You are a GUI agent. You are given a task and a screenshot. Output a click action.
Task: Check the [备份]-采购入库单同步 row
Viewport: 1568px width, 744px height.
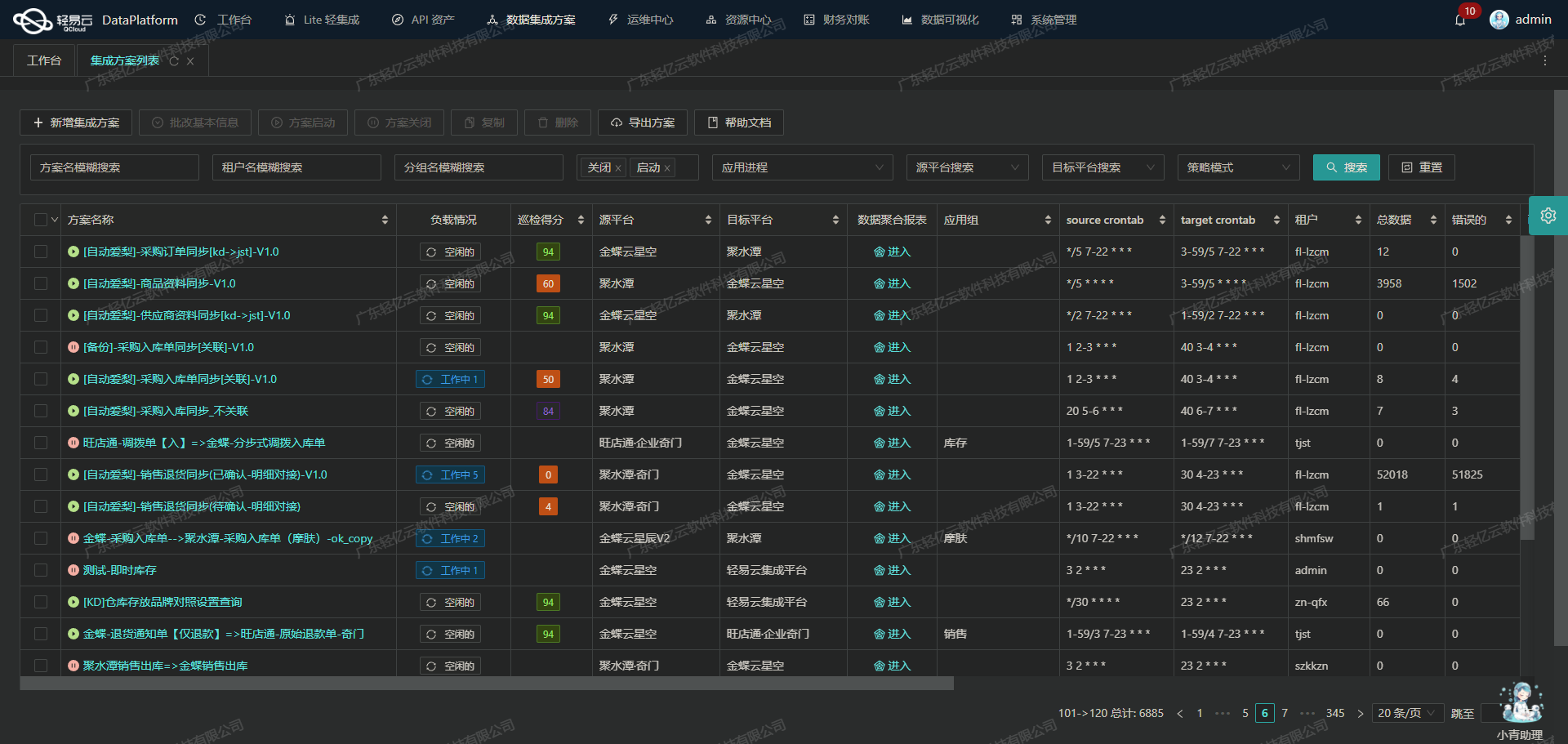point(41,347)
